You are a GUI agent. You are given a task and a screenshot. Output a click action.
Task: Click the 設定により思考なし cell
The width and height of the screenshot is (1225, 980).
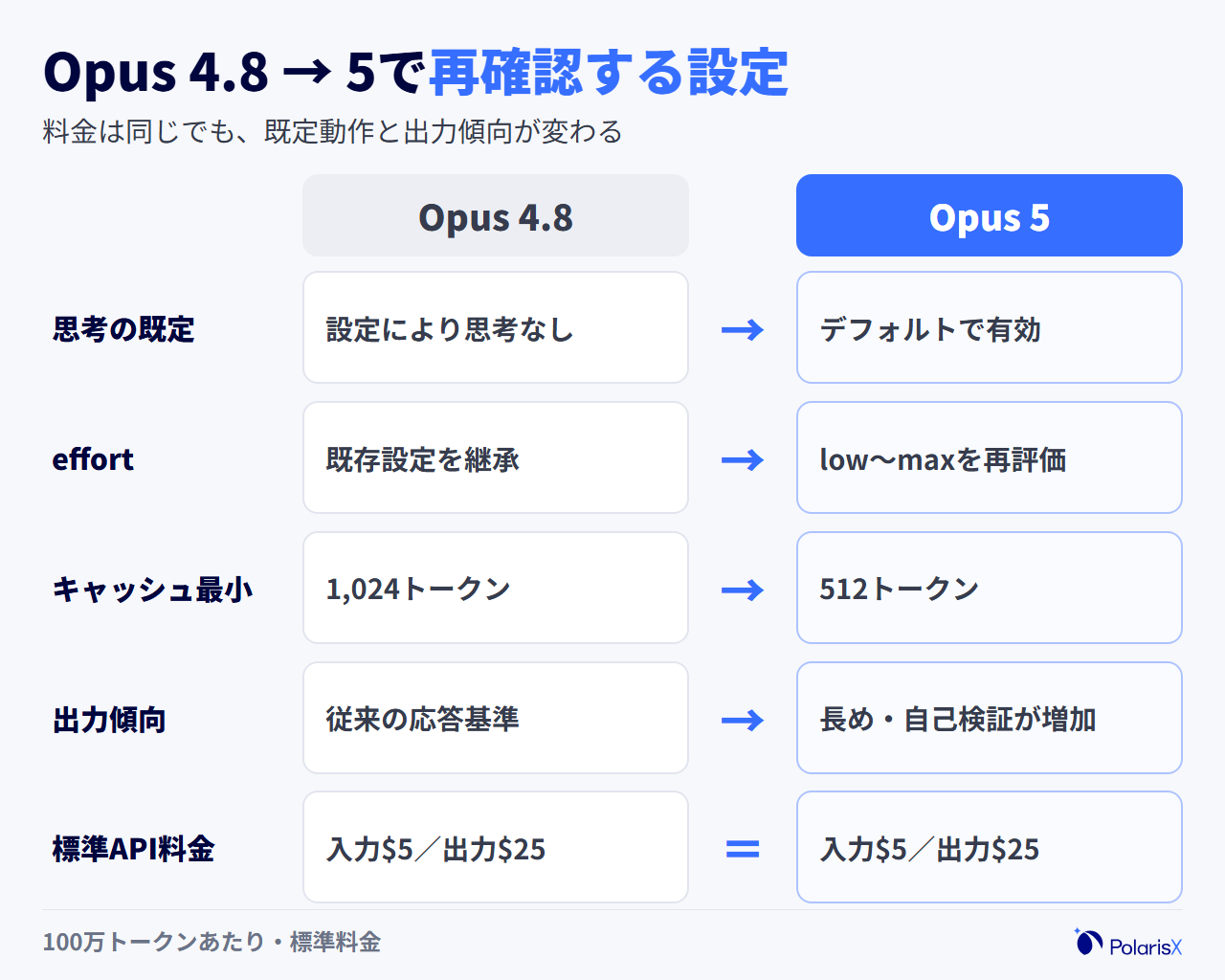point(496,327)
